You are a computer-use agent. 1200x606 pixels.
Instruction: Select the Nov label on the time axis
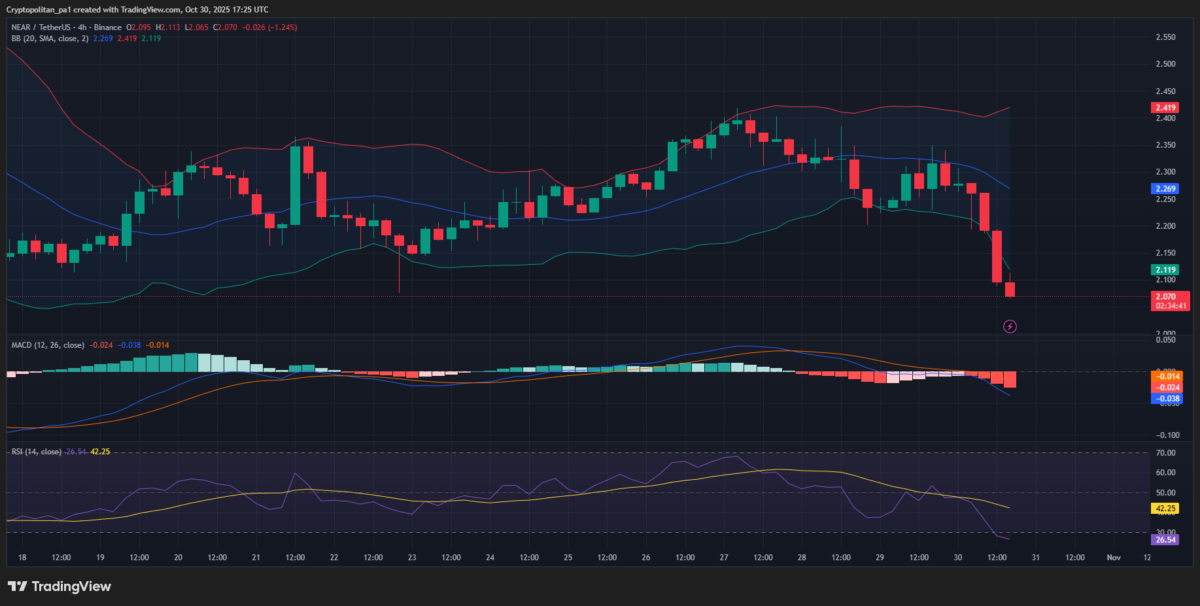(x=1113, y=556)
